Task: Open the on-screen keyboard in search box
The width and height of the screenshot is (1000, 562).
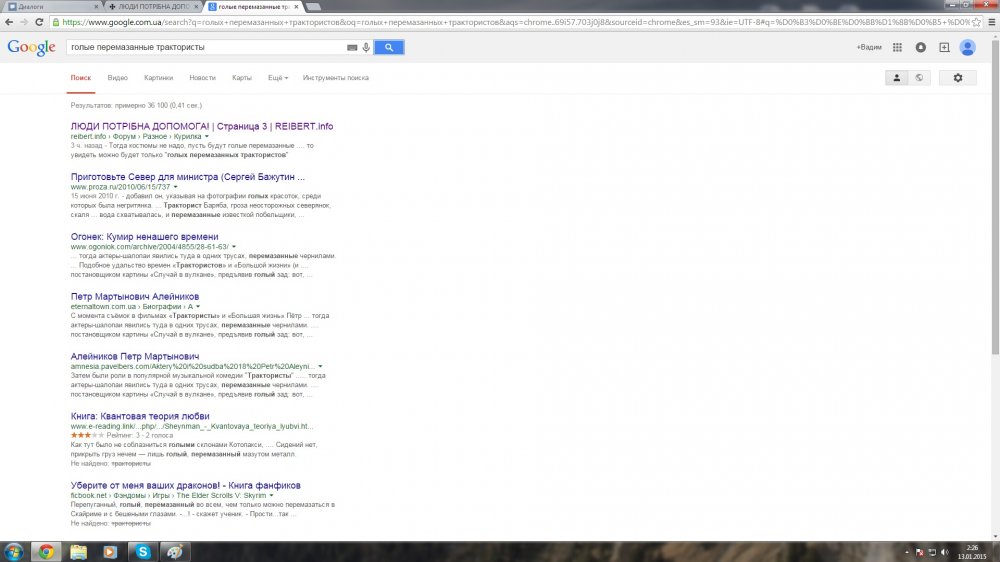Action: [352, 47]
